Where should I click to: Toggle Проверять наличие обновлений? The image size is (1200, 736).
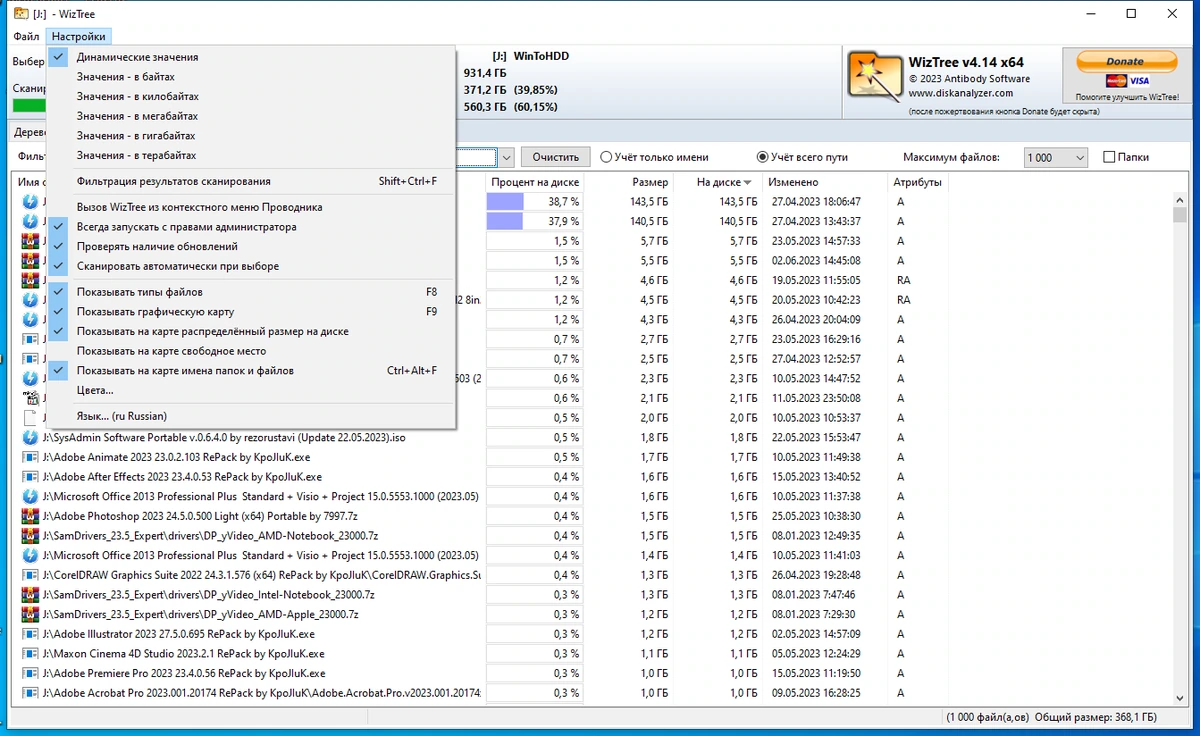click(x=251, y=246)
